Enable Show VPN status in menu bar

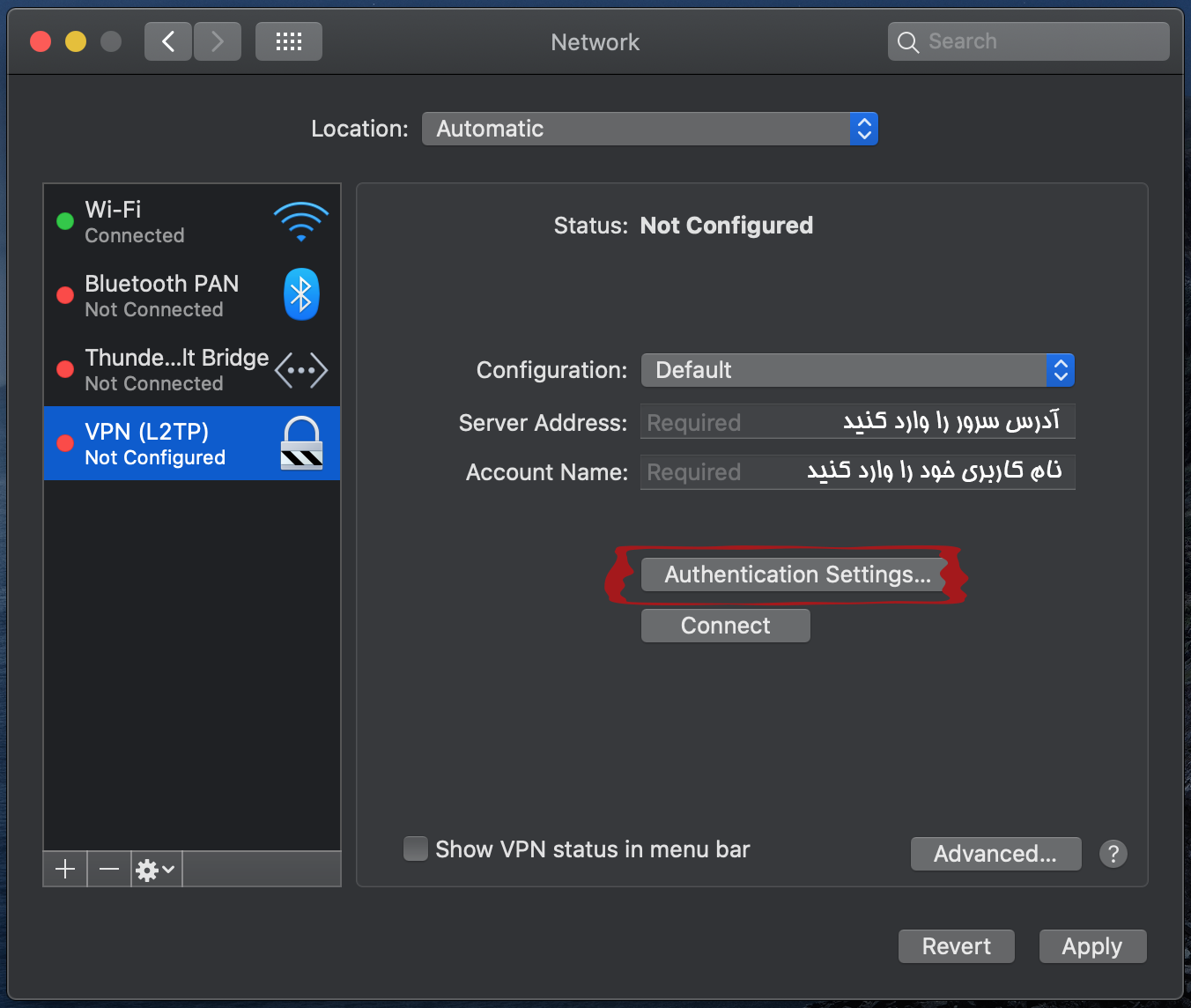(x=415, y=849)
